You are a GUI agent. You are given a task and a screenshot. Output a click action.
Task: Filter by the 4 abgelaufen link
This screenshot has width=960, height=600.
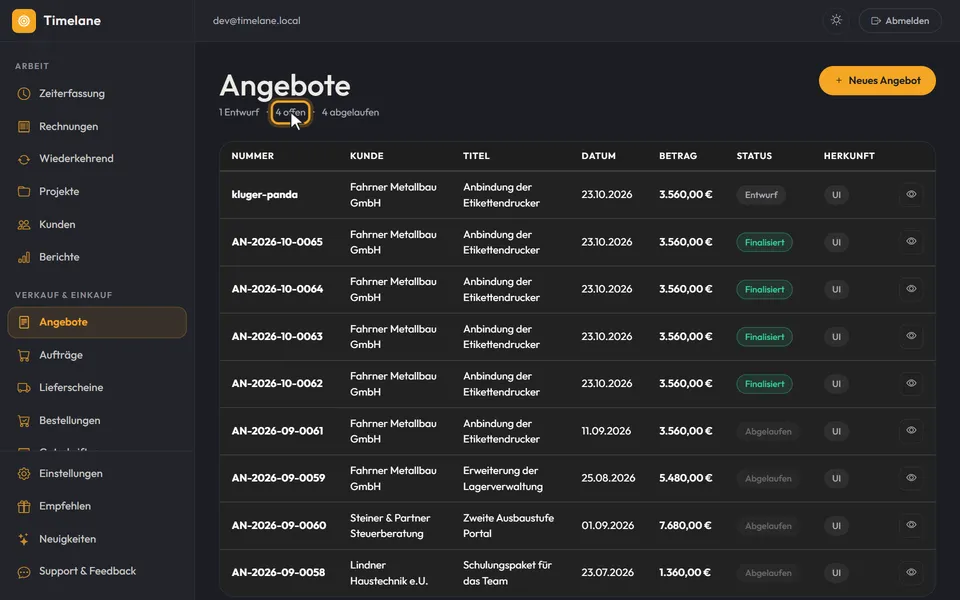point(350,113)
